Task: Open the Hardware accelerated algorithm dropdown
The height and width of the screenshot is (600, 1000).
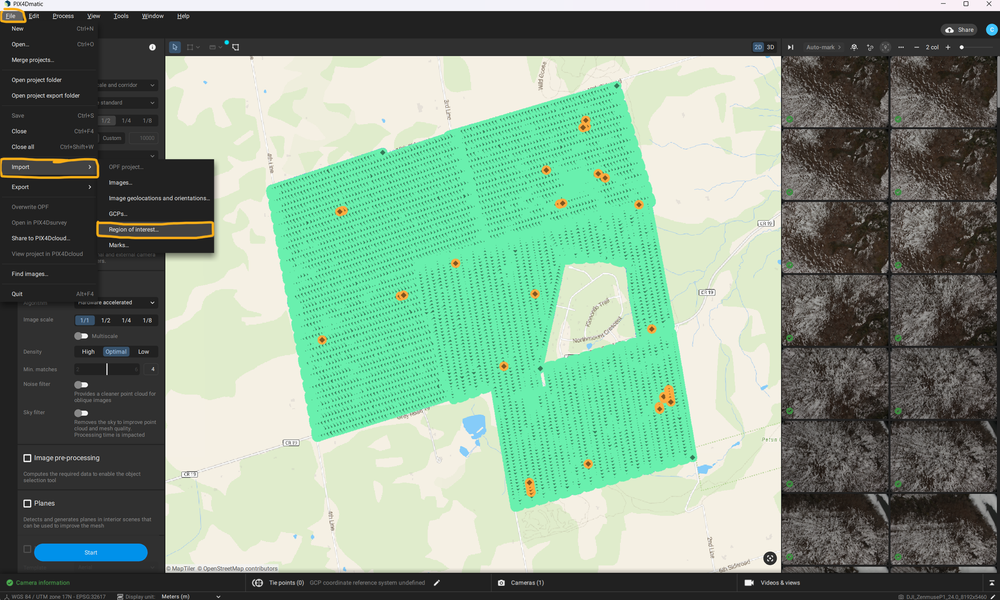Action: [115, 303]
